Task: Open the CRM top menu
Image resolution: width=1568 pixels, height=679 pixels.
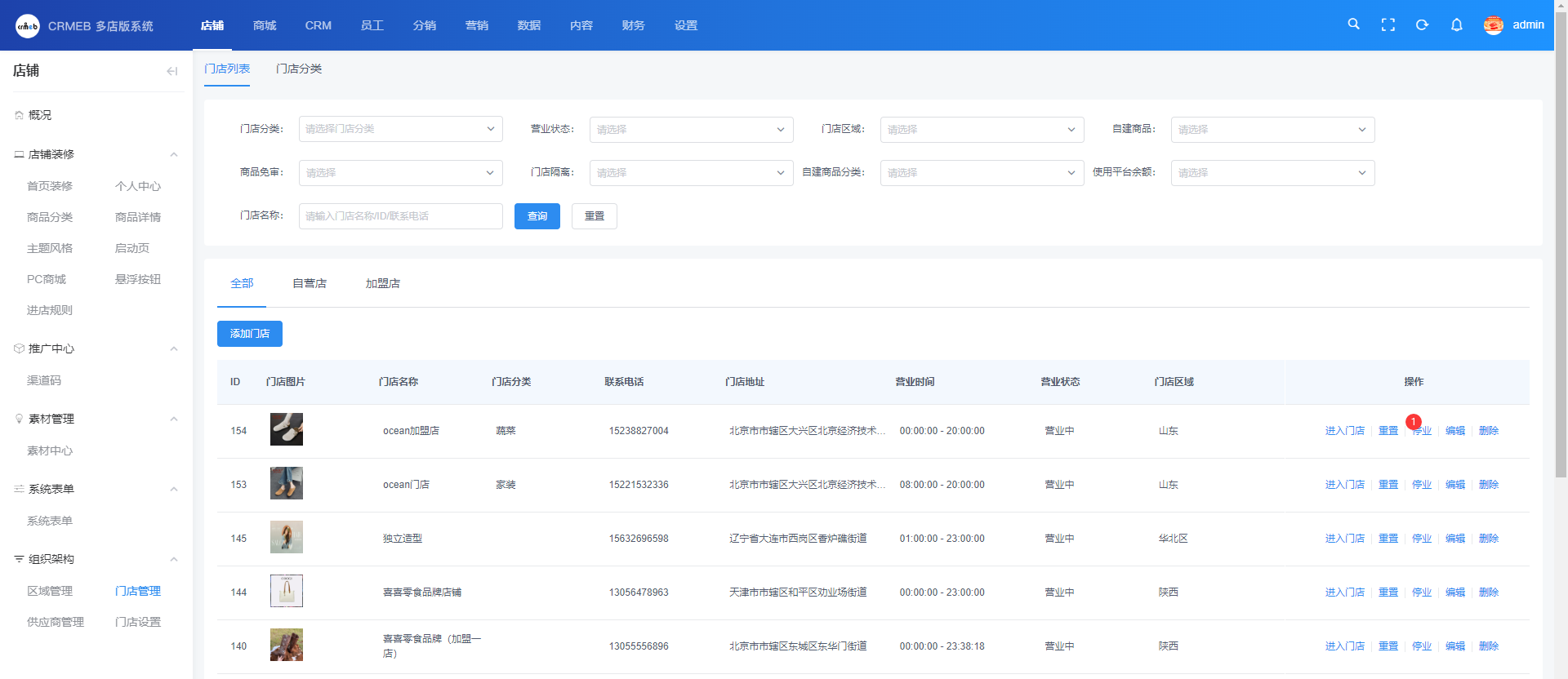Action: 318,25
